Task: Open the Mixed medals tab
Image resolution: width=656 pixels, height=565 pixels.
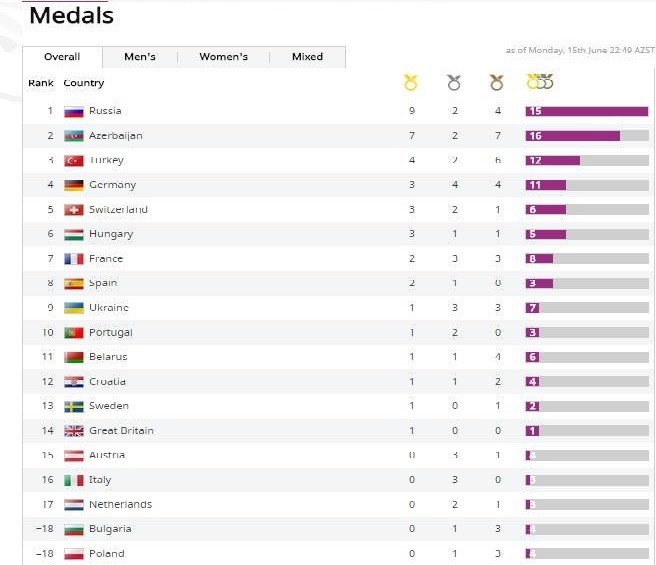Action: point(307,57)
